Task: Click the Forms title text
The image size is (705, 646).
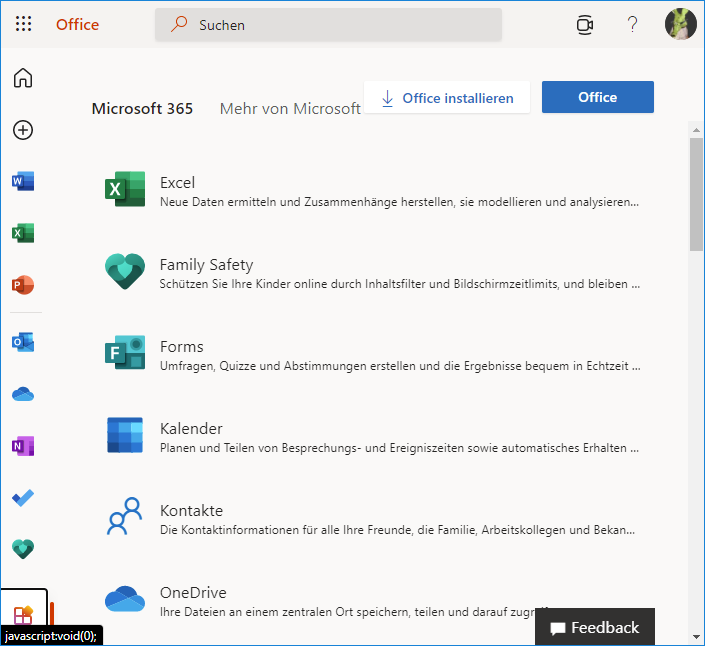Action: 182,347
